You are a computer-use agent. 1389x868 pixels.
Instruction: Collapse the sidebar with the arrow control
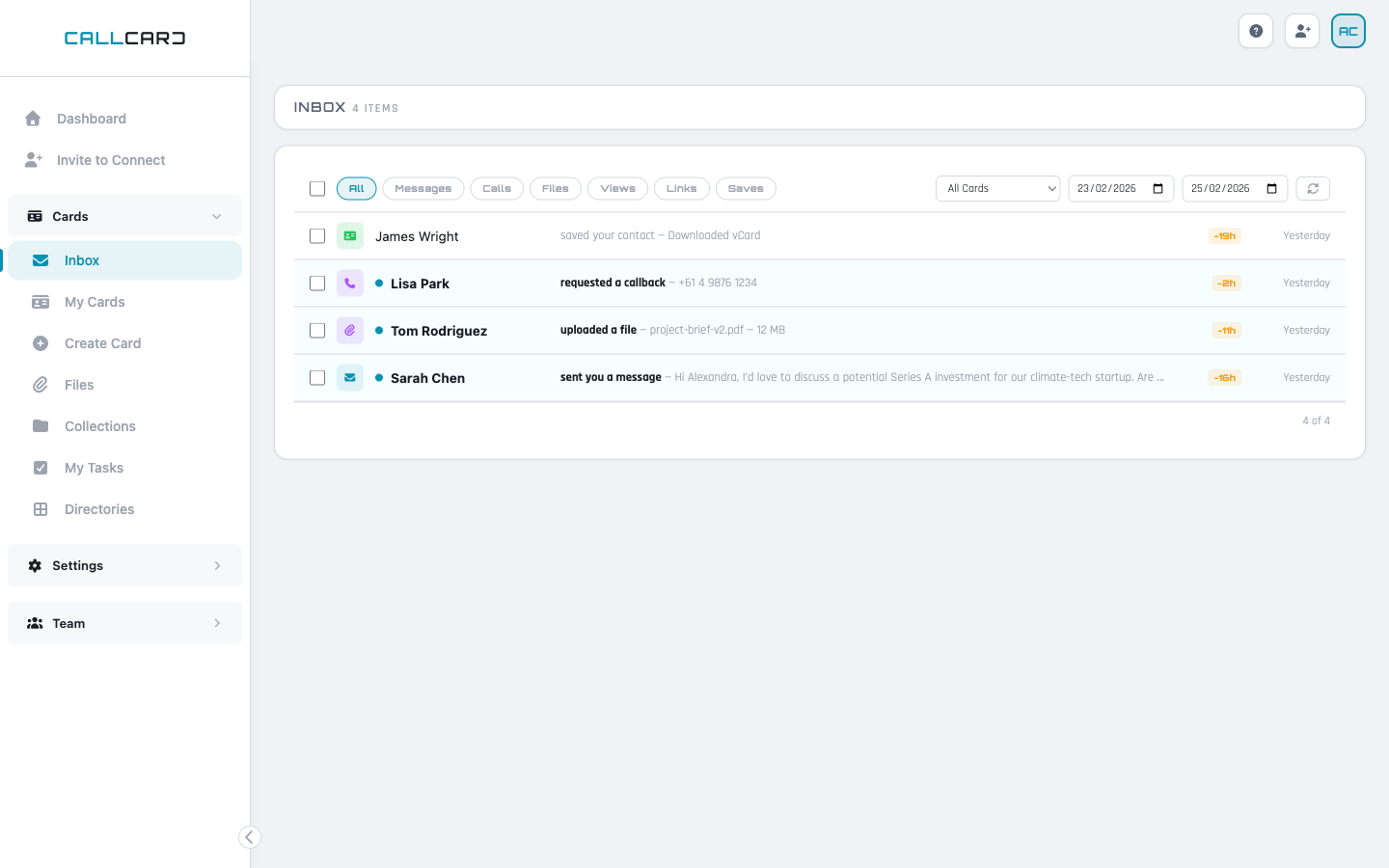tap(250, 837)
